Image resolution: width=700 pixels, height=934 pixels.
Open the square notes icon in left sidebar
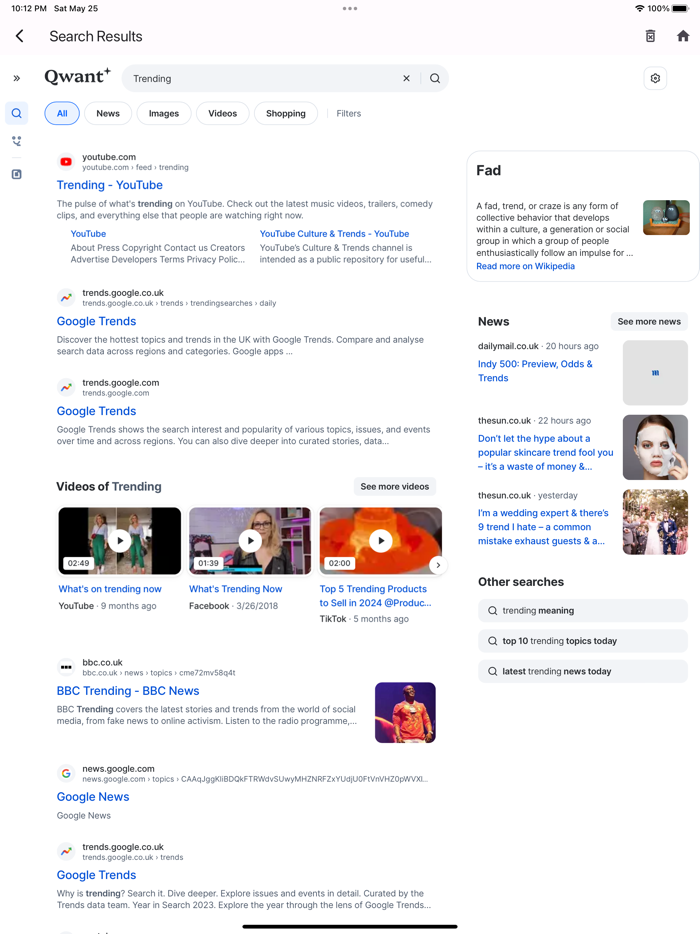pyautogui.click(x=17, y=174)
